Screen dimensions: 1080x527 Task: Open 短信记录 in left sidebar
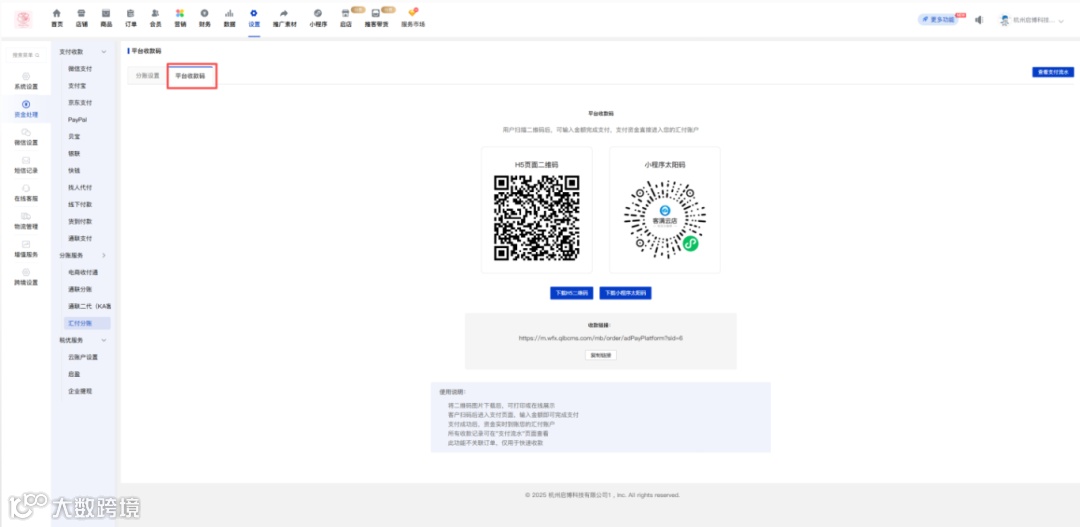point(26,165)
